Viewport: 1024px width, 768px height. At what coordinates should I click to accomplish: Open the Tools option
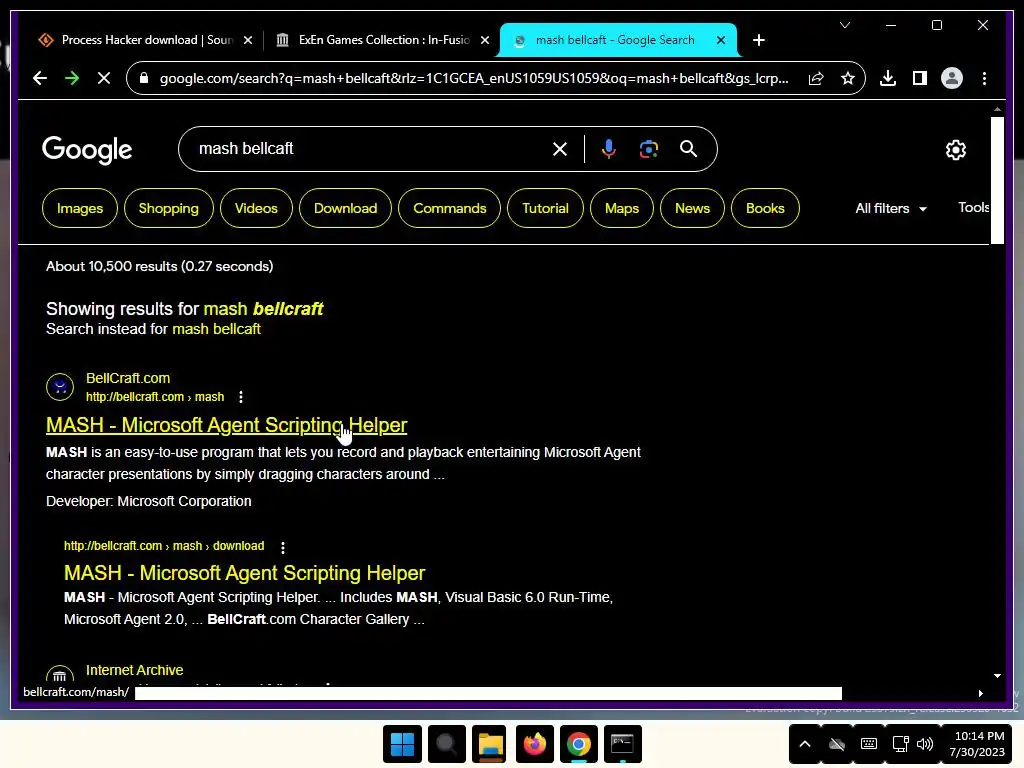pos(973,208)
